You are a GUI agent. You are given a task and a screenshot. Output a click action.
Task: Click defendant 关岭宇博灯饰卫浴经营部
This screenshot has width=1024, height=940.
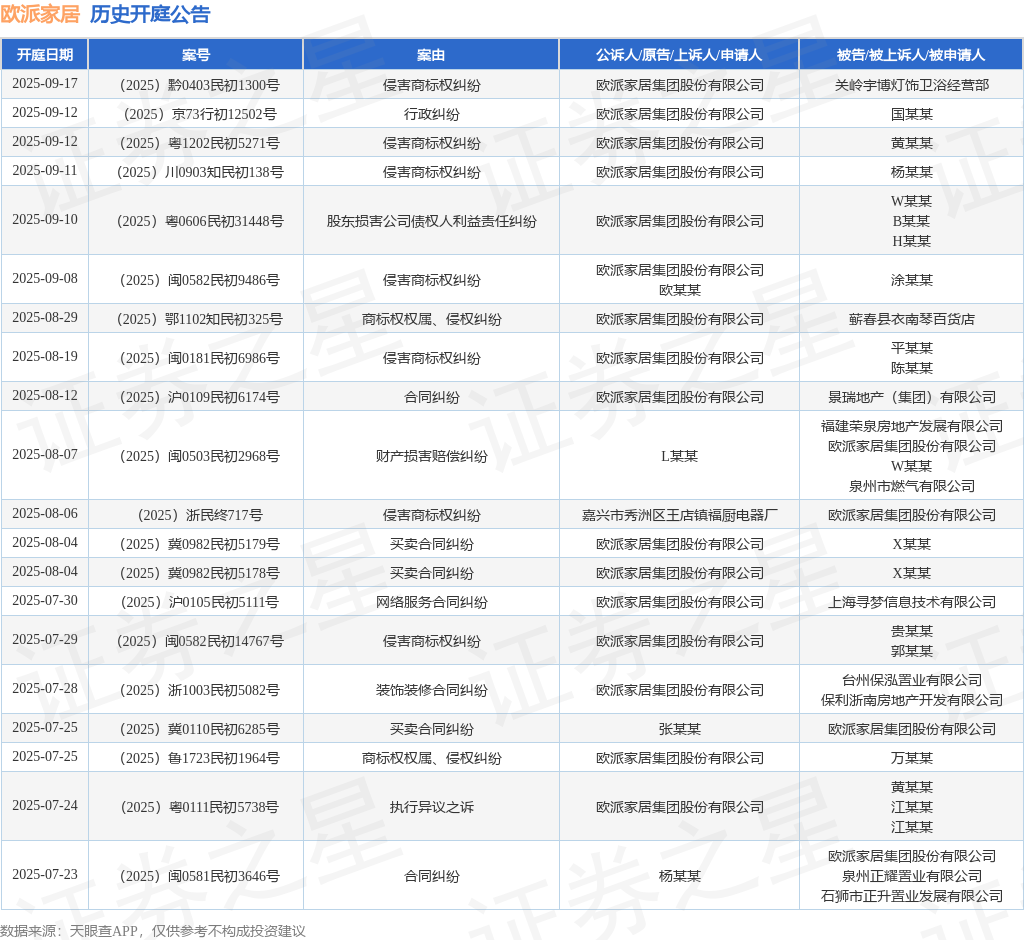912,85
